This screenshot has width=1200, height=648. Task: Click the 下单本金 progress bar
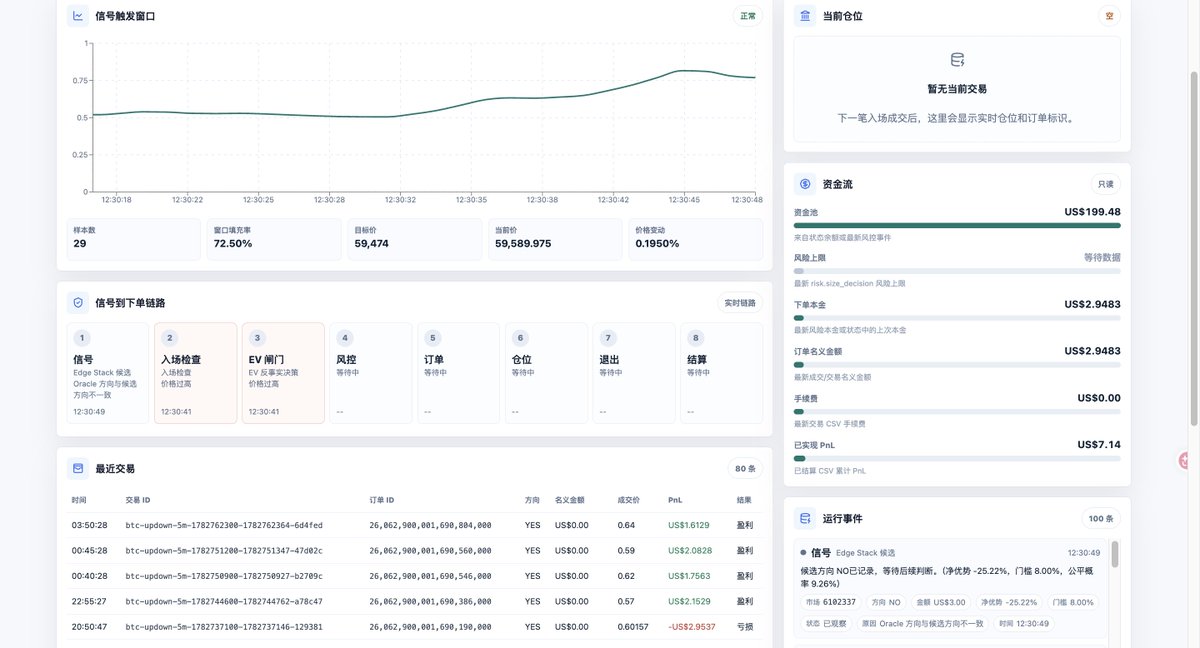[x=957, y=318]
